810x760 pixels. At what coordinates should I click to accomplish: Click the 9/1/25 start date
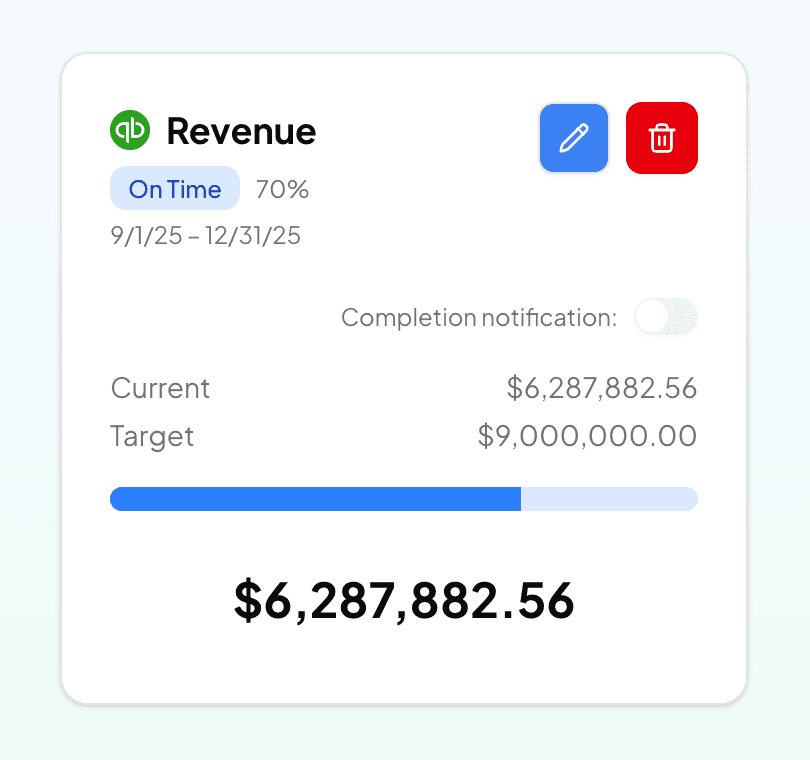point(147,236)
